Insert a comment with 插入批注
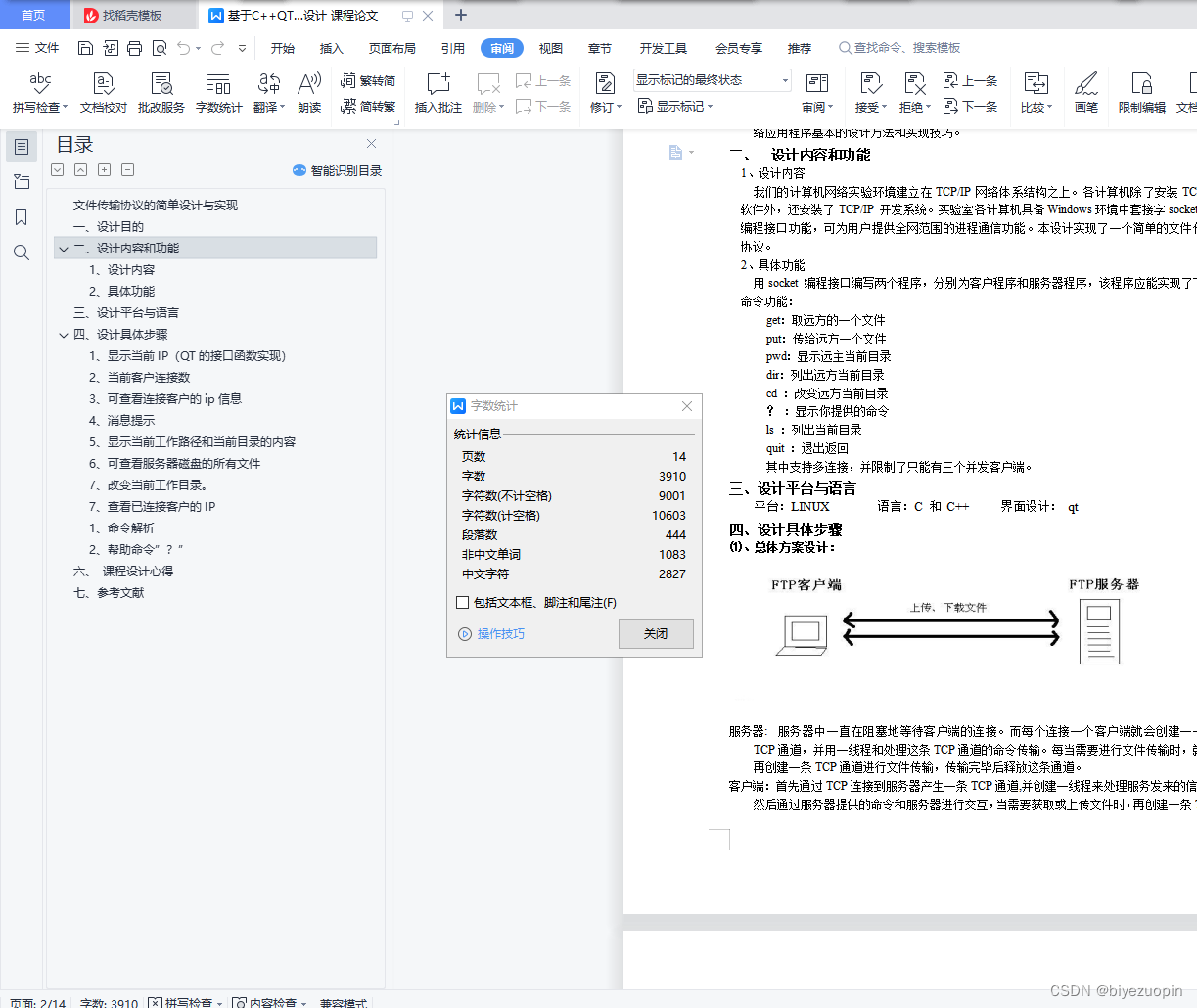This screenshot has width=1197, height=1008. tap(437, 88)
